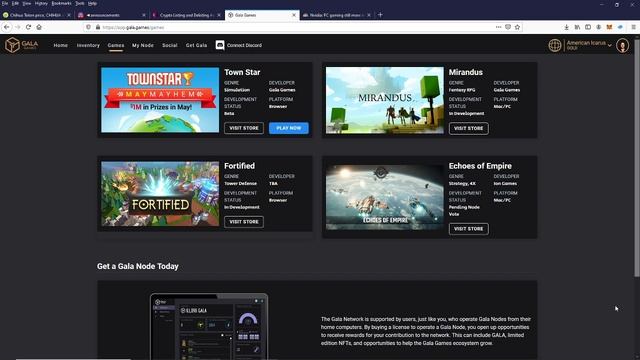Open a new browser tab
This screenshot has height=360, width=640.
pyautogui.click(x=380, y=15)
